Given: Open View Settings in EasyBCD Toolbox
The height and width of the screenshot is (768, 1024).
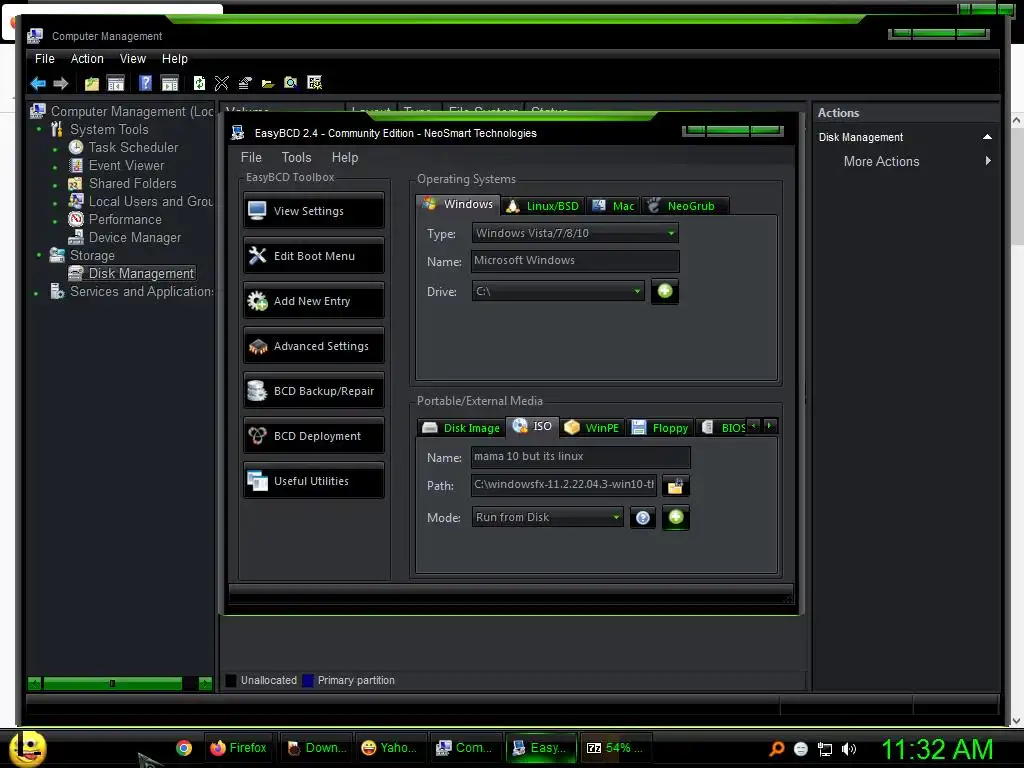Looking at the screenshot, I should [x=314, y=210].
